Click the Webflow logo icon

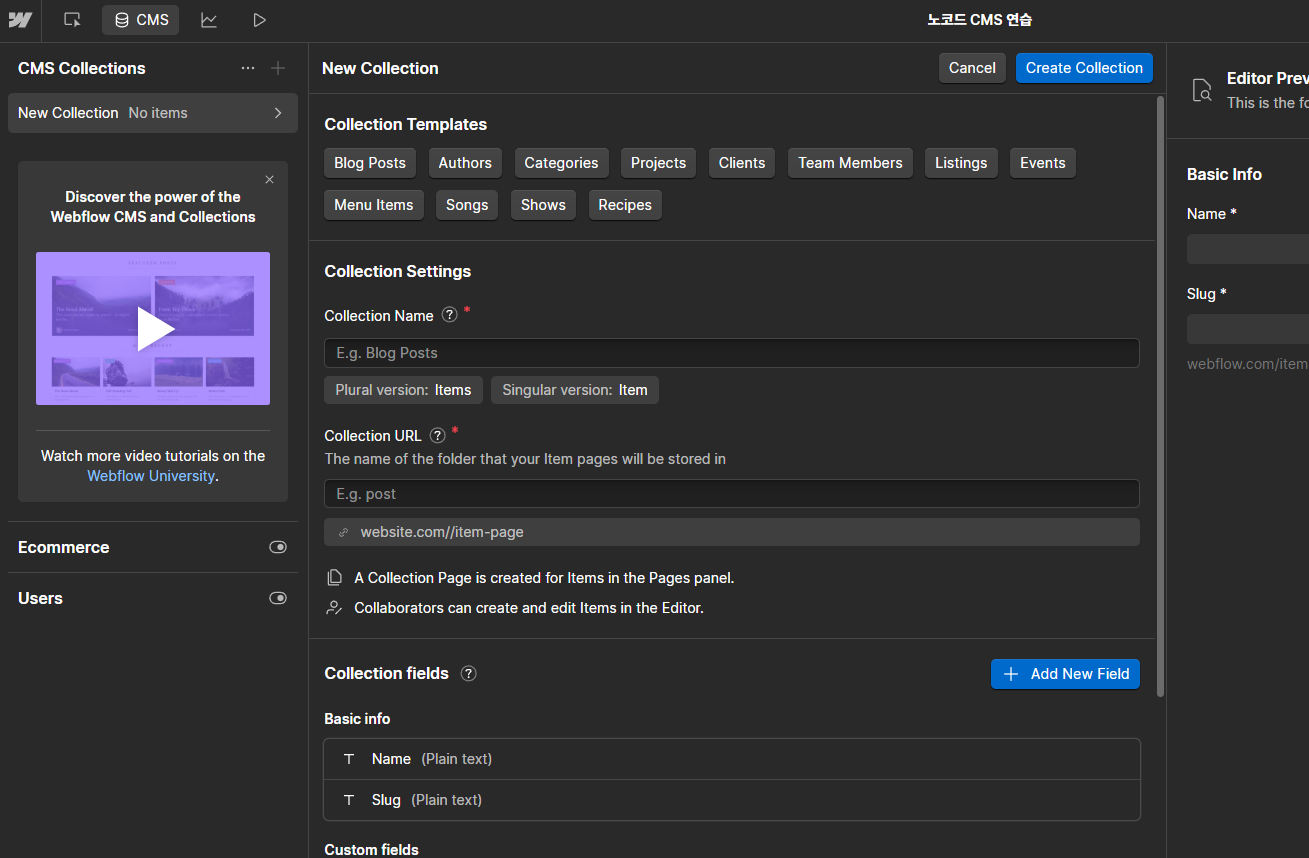click(x=20, y=20)
